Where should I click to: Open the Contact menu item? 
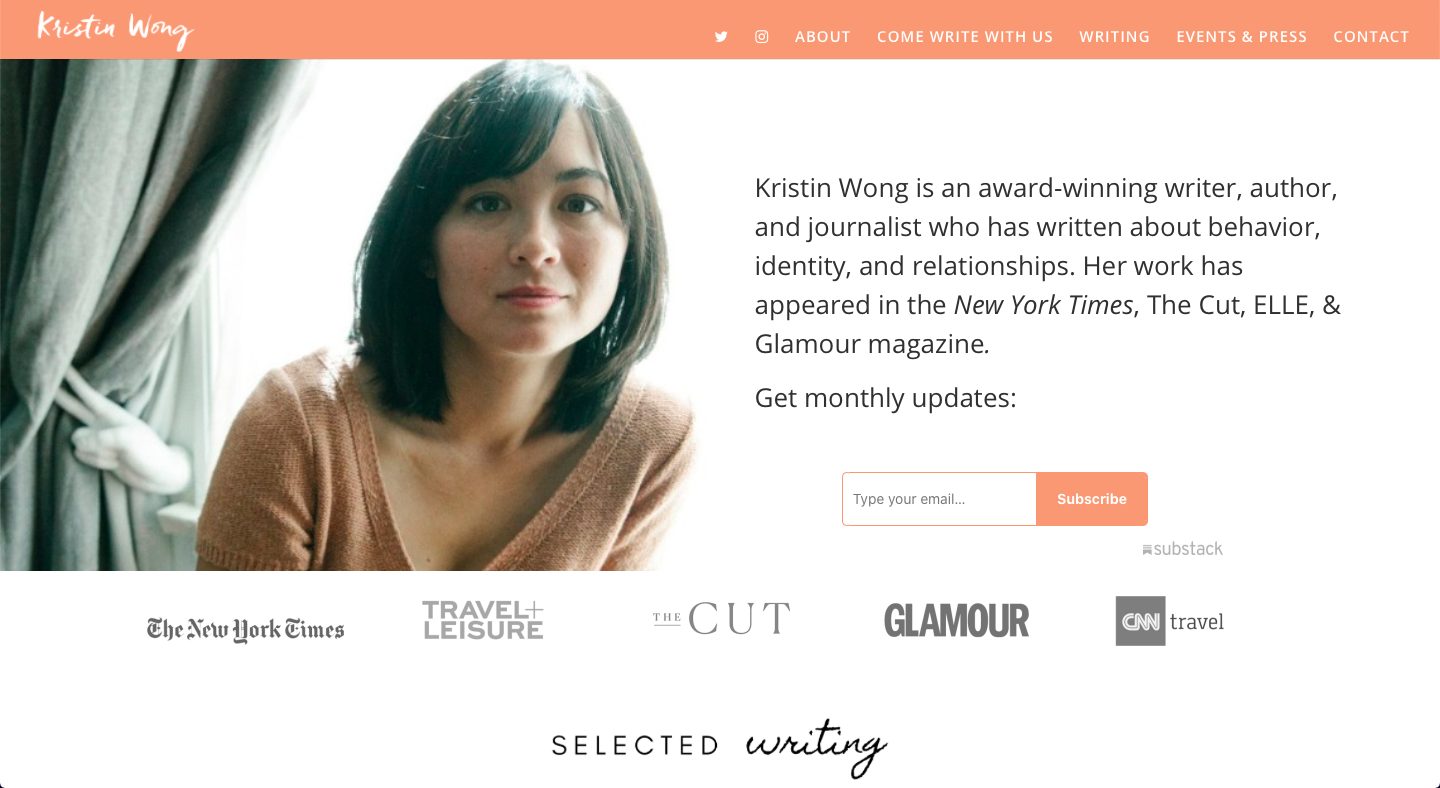[1371, 37]
